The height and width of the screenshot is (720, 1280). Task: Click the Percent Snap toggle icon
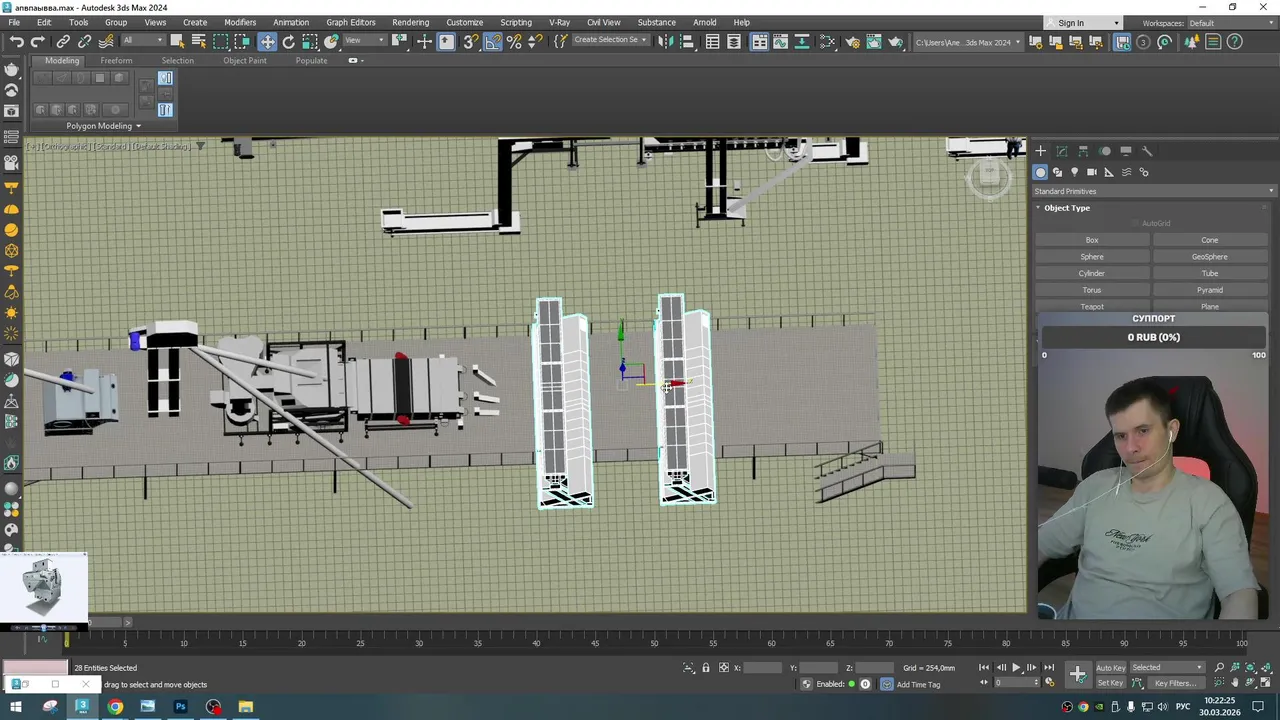(x=514, y=41)
